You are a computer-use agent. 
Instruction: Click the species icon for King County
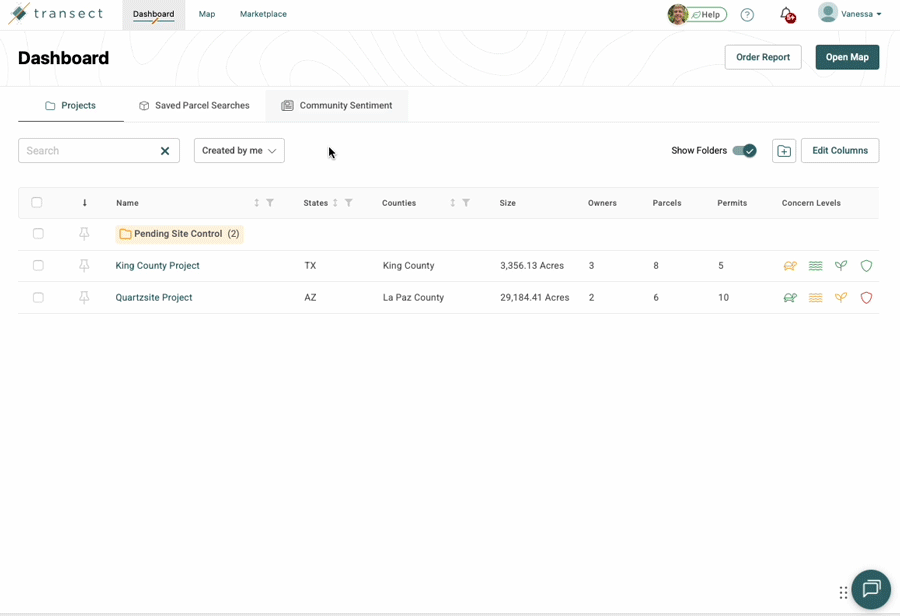790,265
